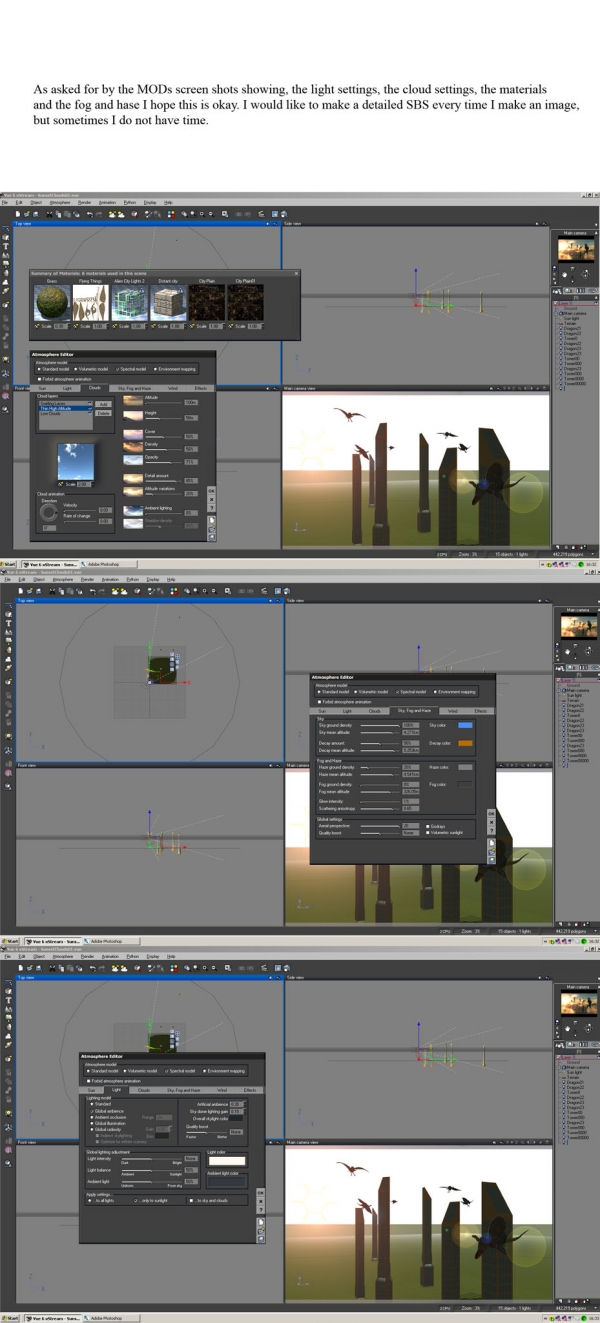
Task: Enable the Volumetric sunlight checkbox
Action: (444, 832)
